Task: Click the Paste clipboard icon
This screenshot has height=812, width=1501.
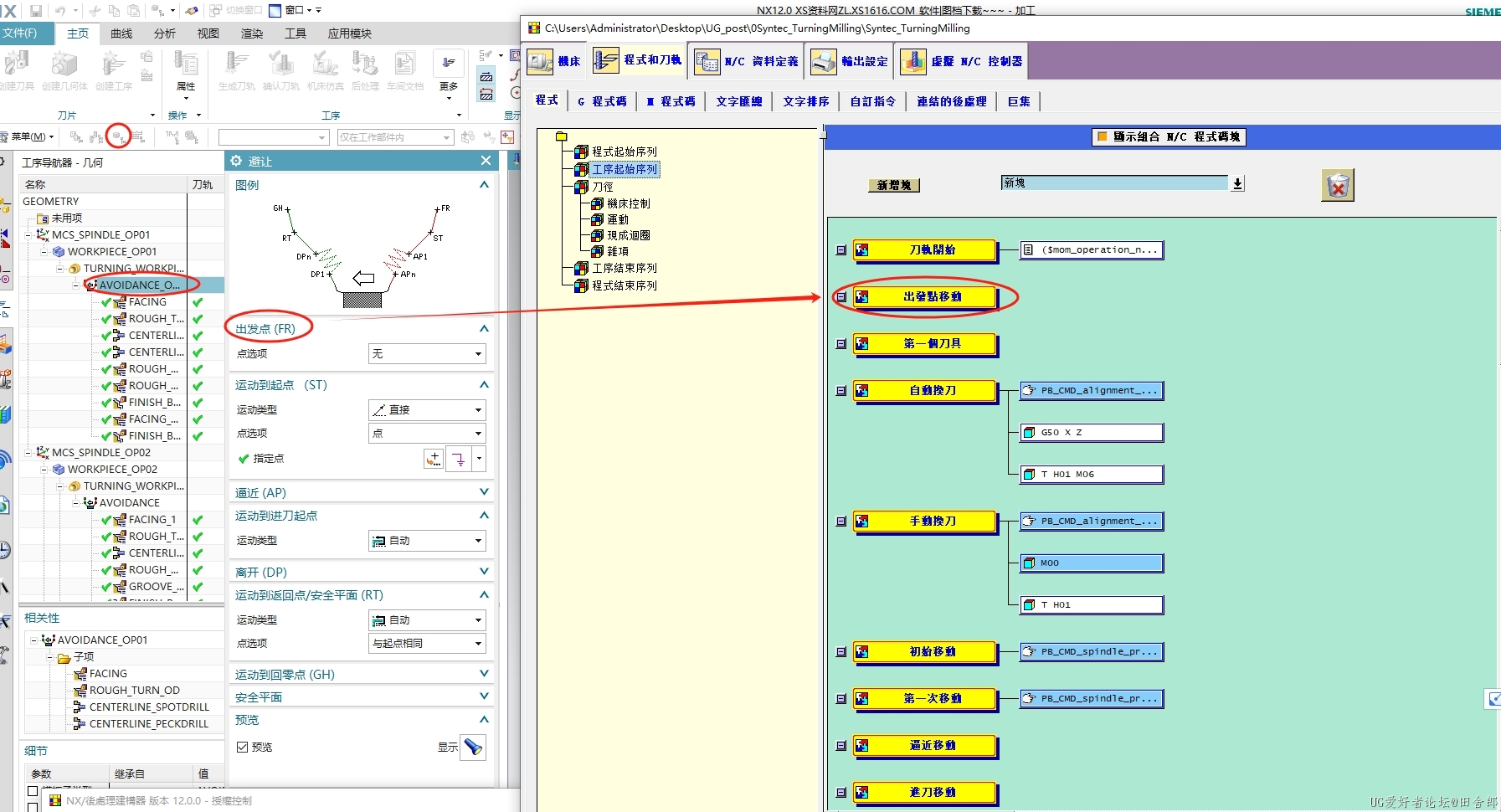Action: [x=134, y=11]
